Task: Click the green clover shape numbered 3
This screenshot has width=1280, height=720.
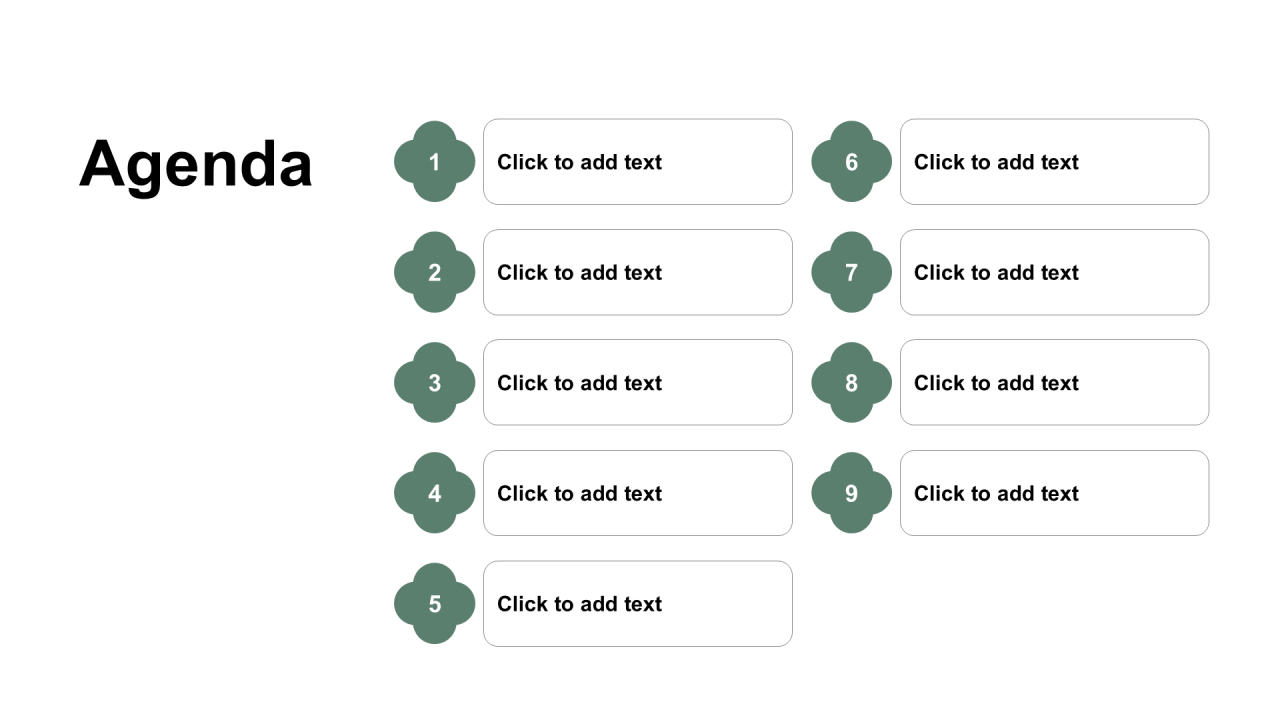Action: [x=434, y=383]
